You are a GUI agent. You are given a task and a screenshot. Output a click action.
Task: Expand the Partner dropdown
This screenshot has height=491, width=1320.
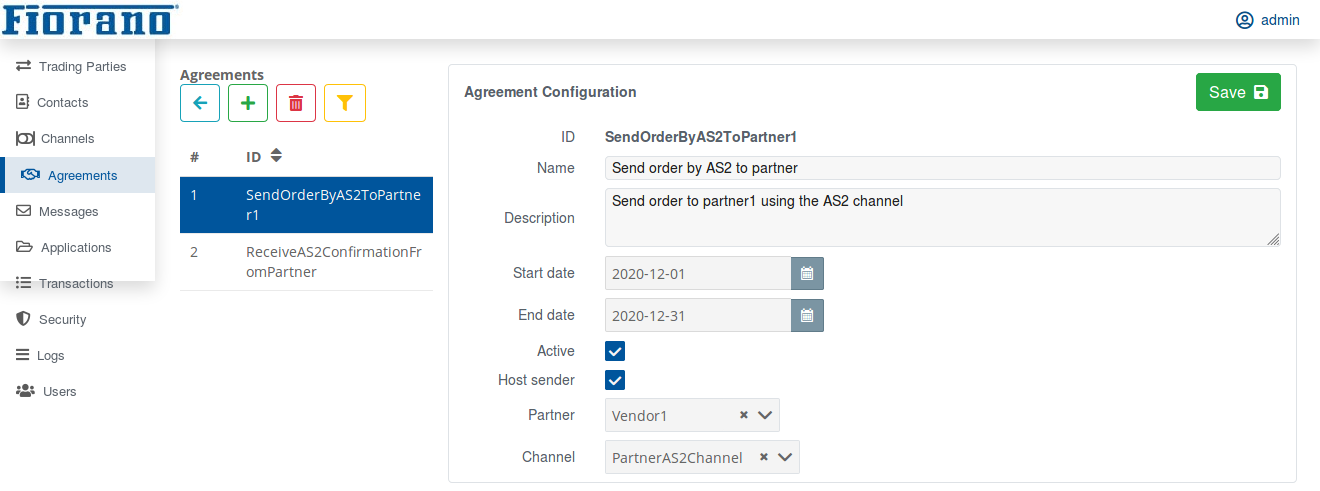click(765, 415)
